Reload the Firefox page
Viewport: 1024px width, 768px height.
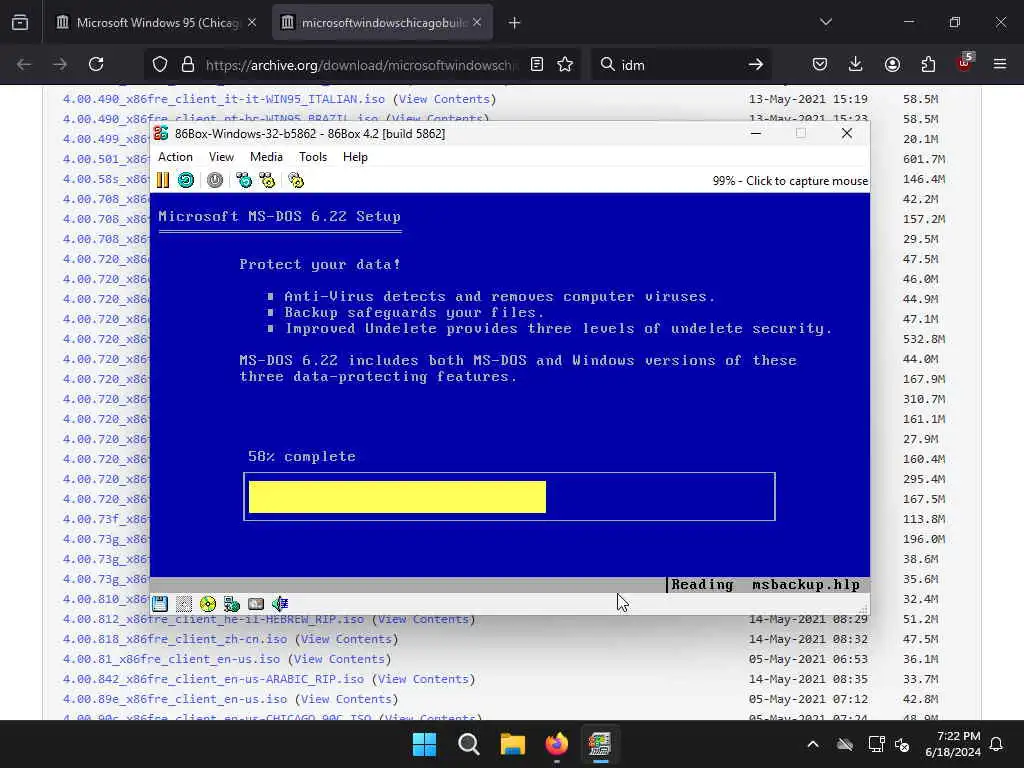point(96,64)
